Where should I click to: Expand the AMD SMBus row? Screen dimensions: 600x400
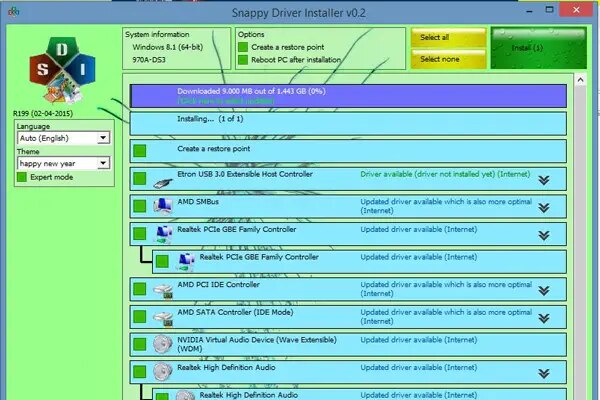(x=544, y=207)
